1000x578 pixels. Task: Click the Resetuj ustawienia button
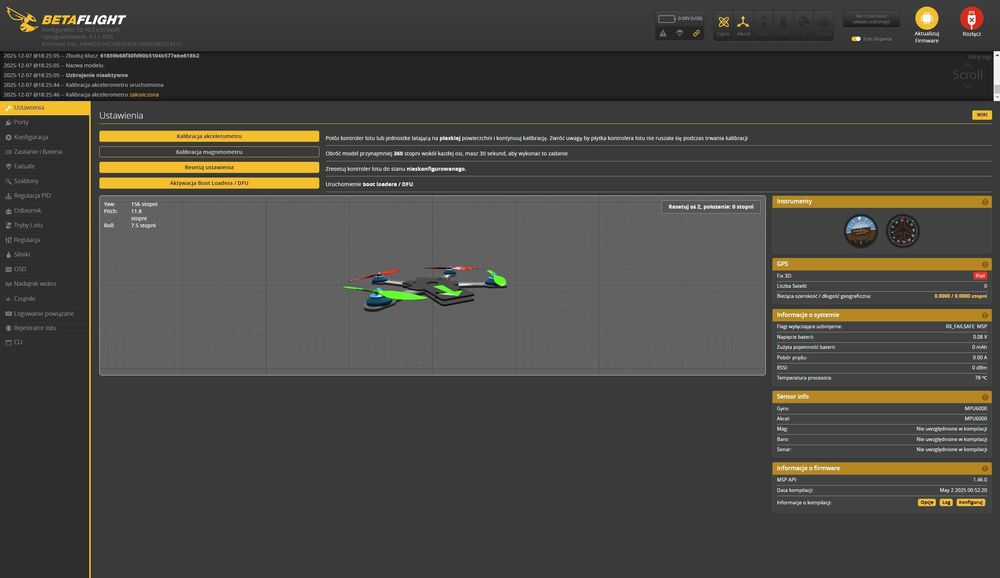(x=209, y=167)
